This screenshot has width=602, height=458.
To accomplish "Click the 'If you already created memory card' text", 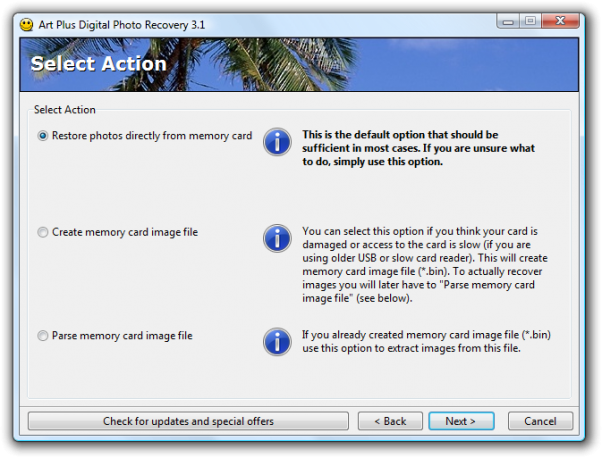I will click(x=426, y=342).
